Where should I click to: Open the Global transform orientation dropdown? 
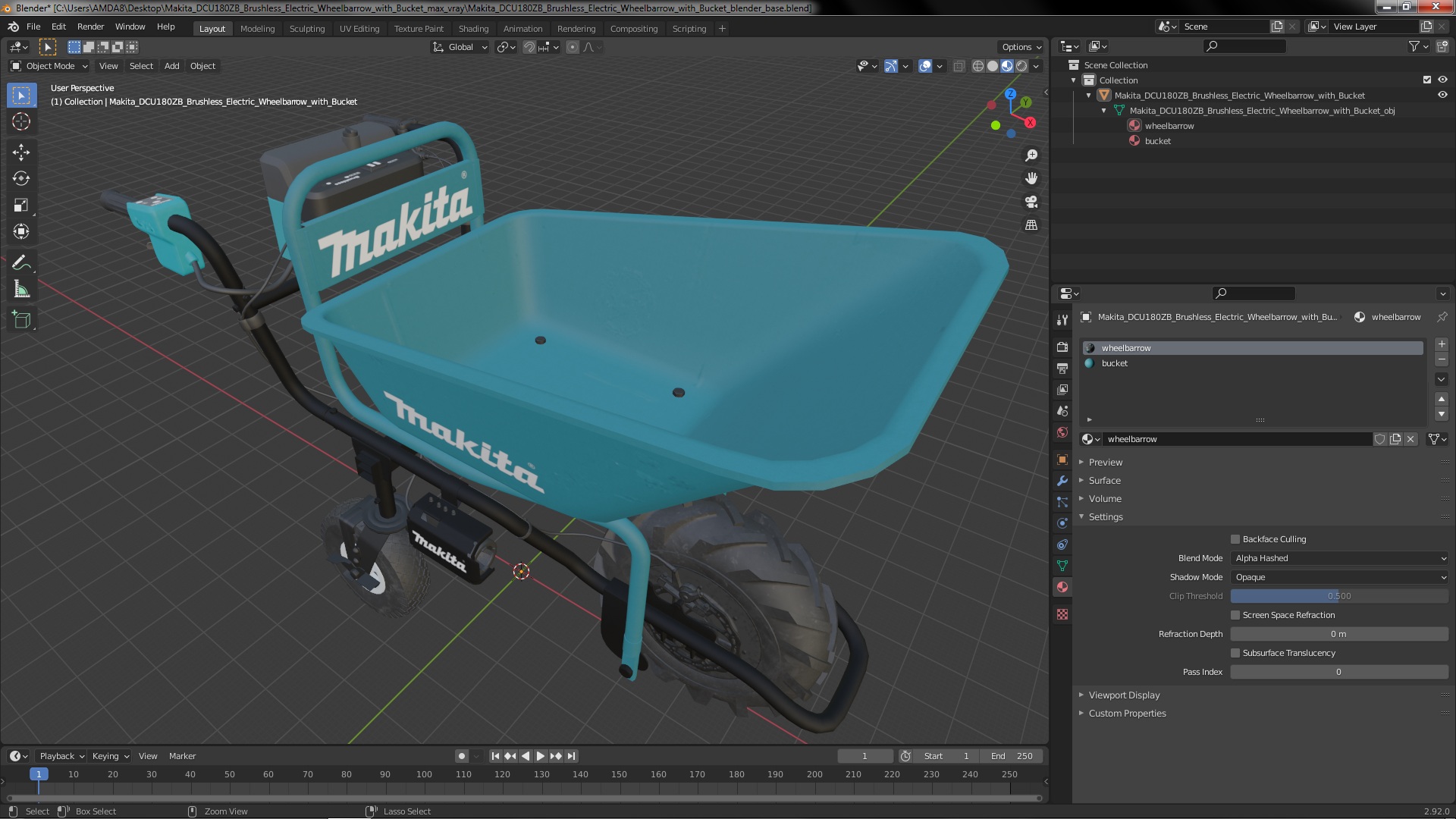tap(460, 47)
